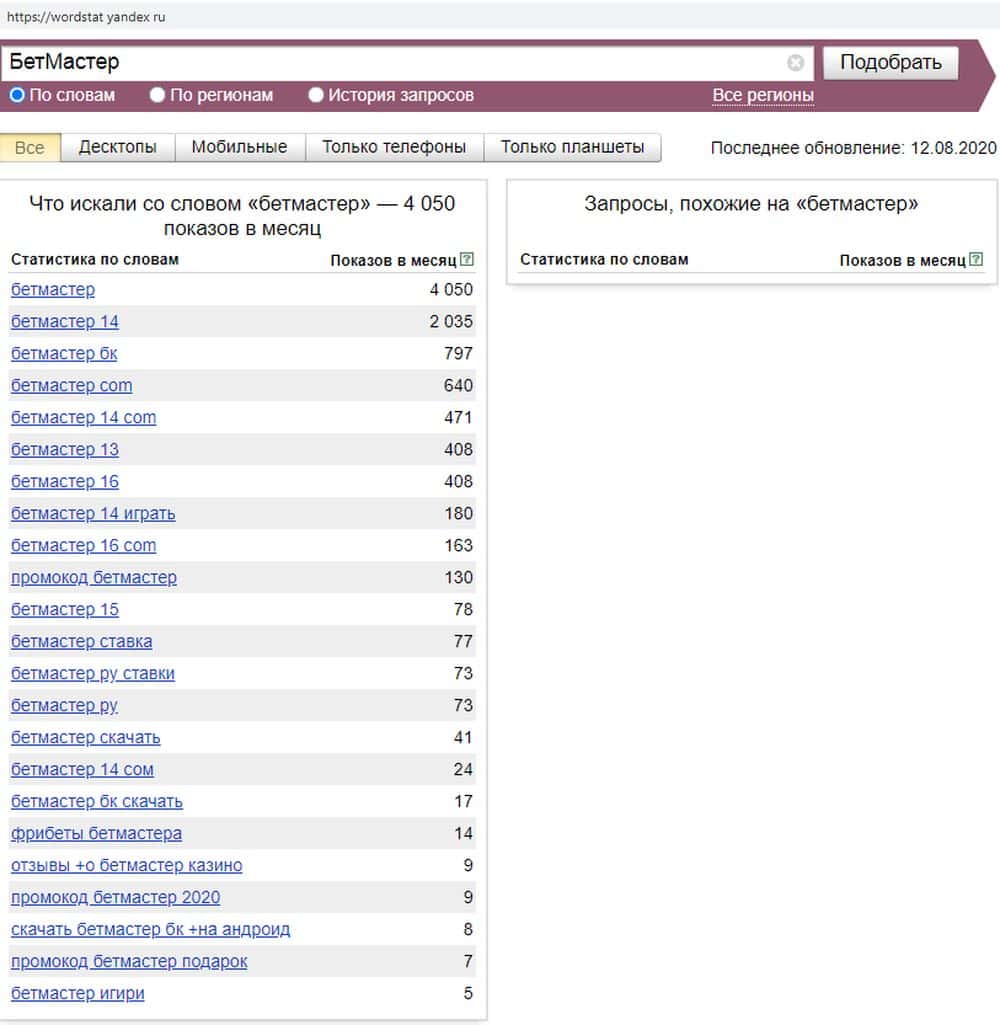The image size is (1000, 1025).
Task: Open the 'бетмастер 16' query link
Action: [x=65, y=482]
